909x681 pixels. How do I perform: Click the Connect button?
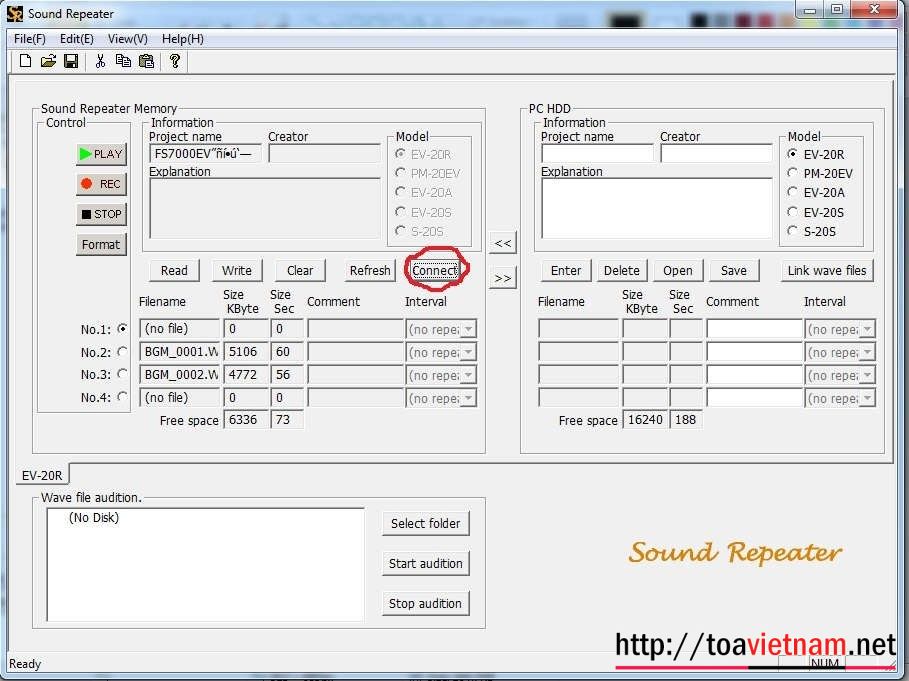(435, 271)
